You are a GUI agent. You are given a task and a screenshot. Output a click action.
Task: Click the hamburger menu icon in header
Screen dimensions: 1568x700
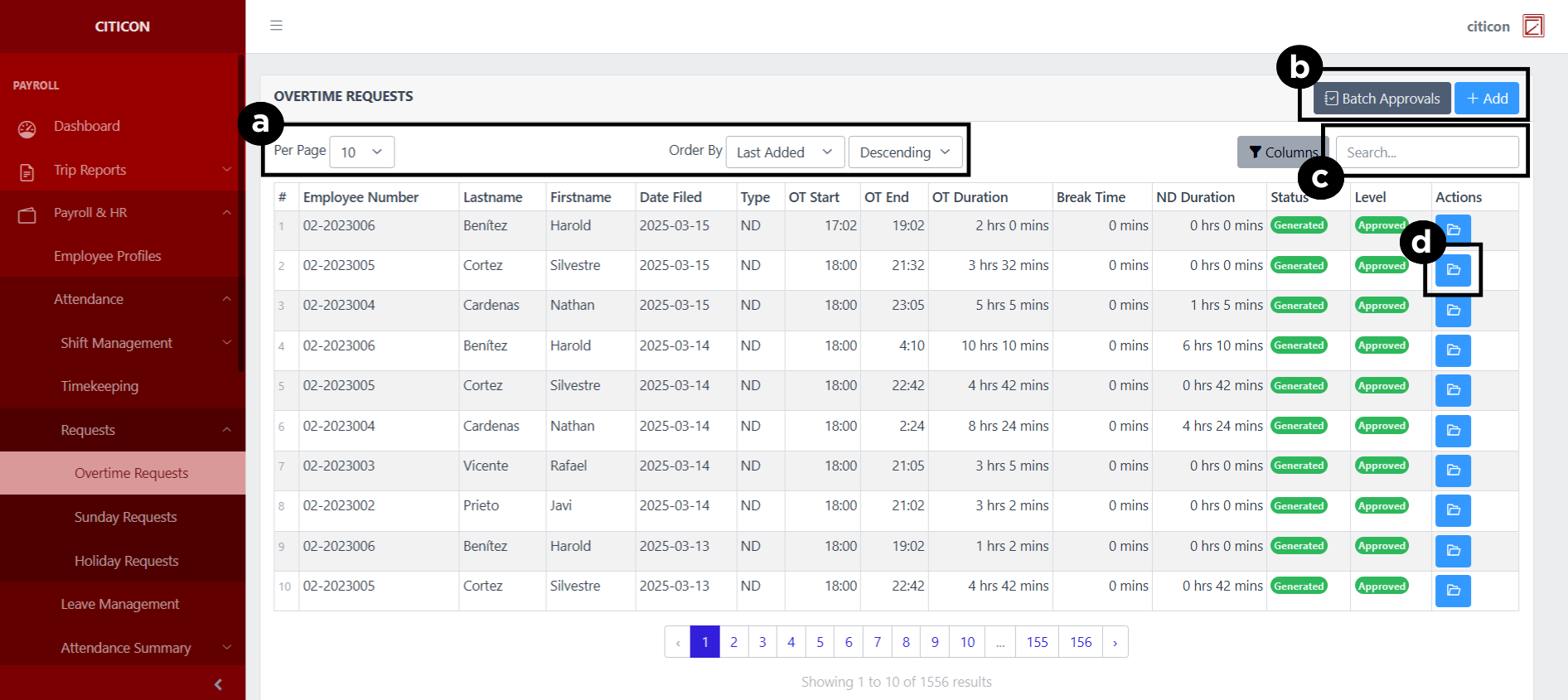click(x=276, y=26)
